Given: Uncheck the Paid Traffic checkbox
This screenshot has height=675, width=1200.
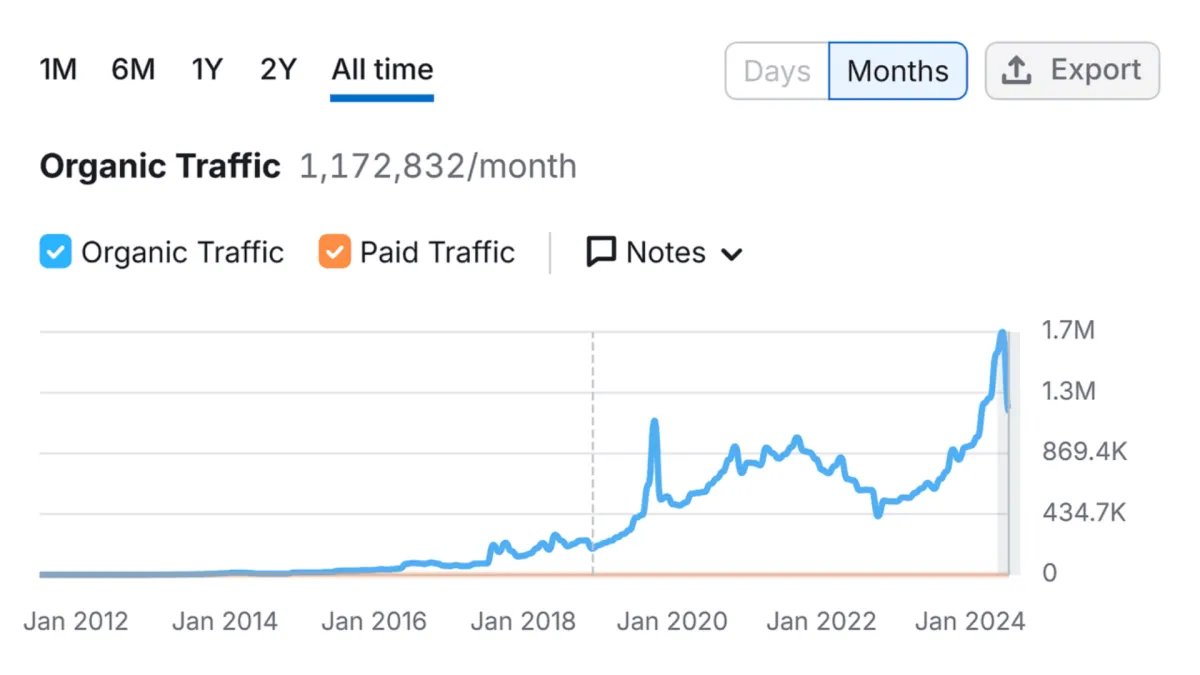Looking at the screenshot, I should [x=334, y=252].
